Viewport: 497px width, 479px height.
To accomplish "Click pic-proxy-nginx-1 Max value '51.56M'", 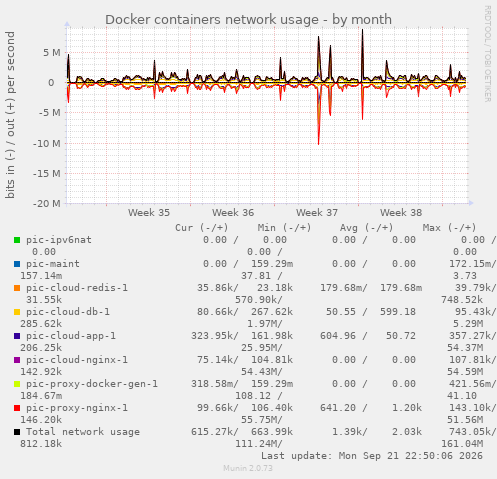I will click(x=465, y=420).
